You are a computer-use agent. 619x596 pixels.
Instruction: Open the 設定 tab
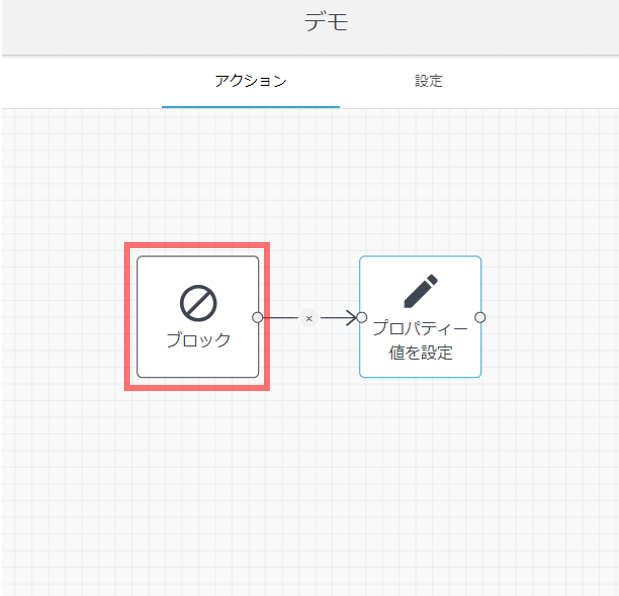(x=428, y=81)
